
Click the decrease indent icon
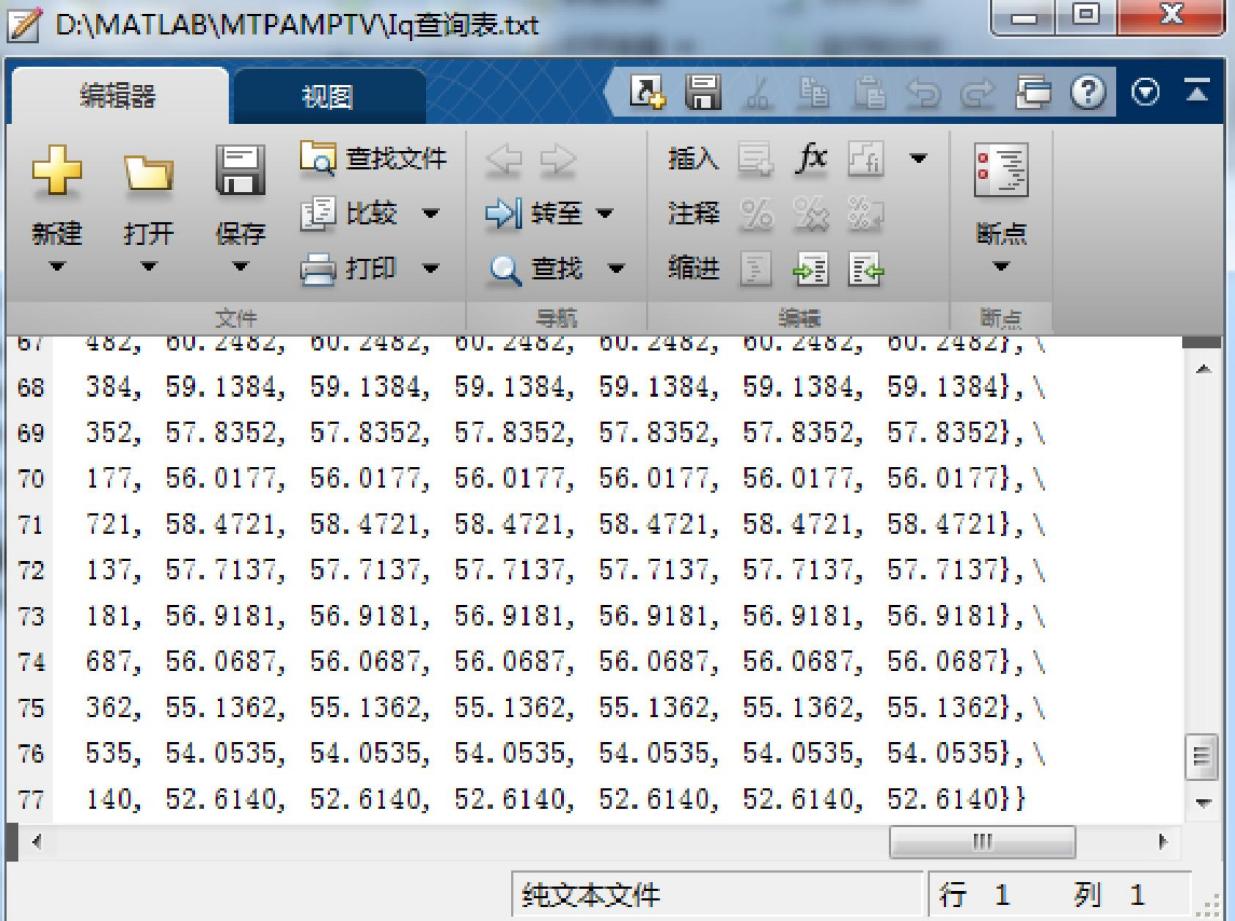pos(866,268)
